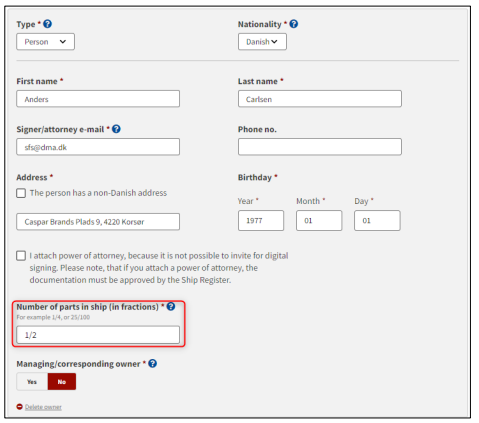The width and height of the screenshot is (479, 423).
Task: Open help icon beside Nationality label
Action: pyautogui.click(x=294, y=24)
